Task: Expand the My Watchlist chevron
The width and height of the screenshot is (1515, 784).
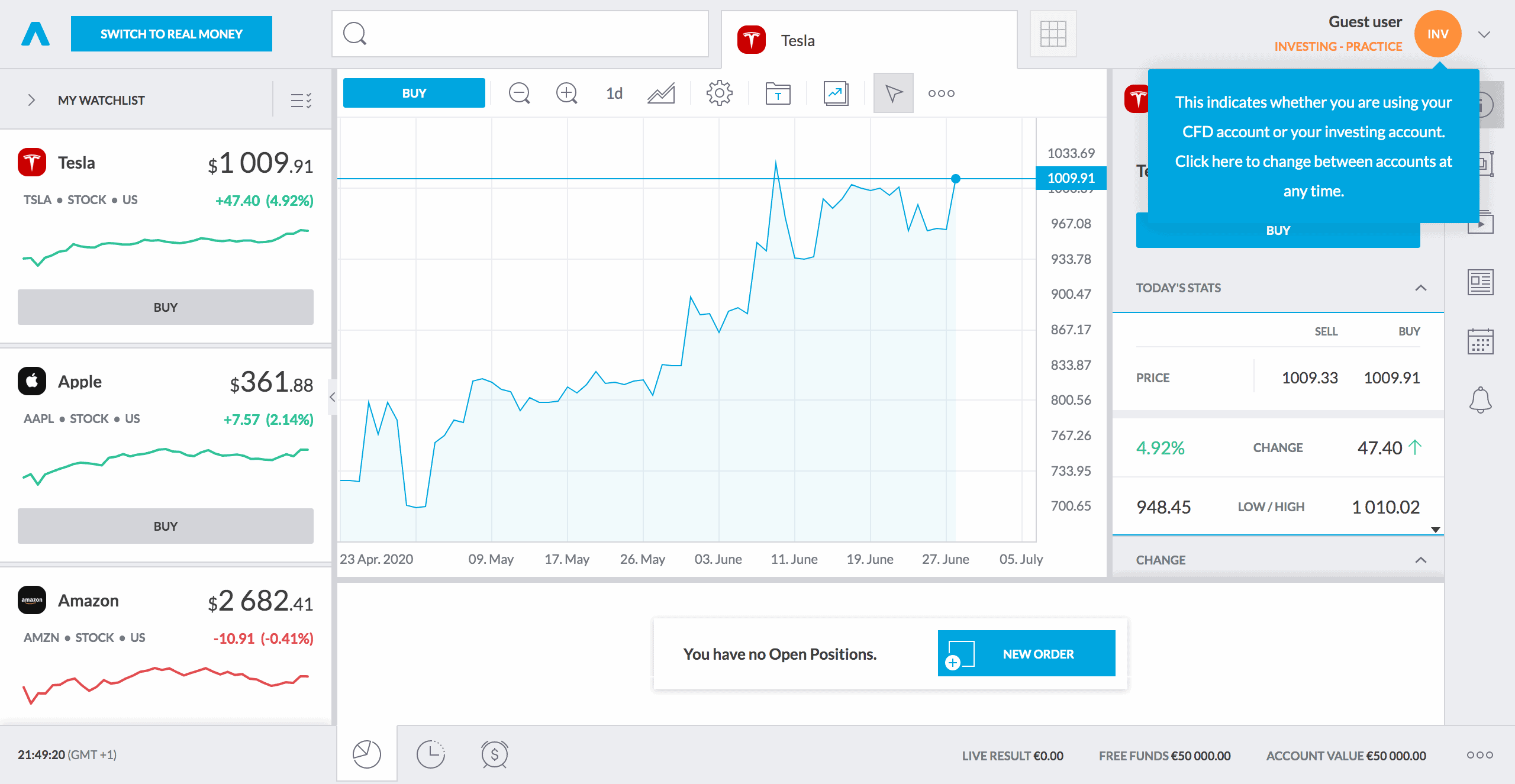Action: pos(32,100)
